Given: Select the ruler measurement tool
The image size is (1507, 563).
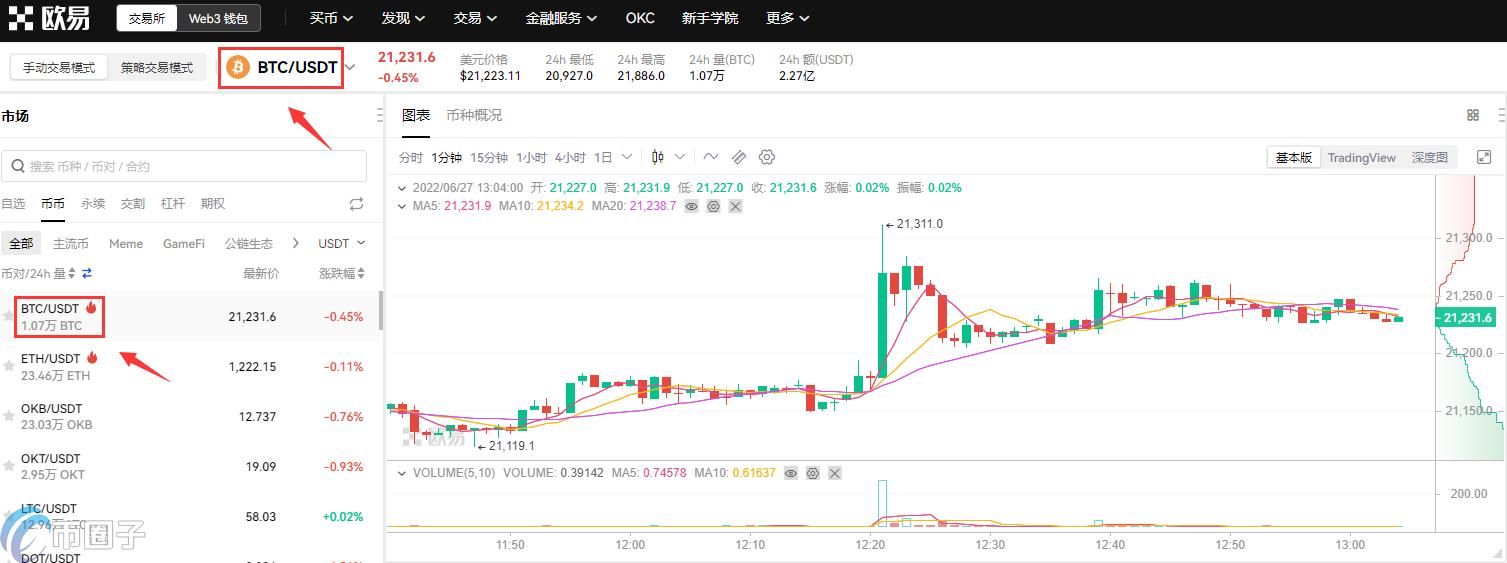Looking at the screenshot, I should point(739,157).
